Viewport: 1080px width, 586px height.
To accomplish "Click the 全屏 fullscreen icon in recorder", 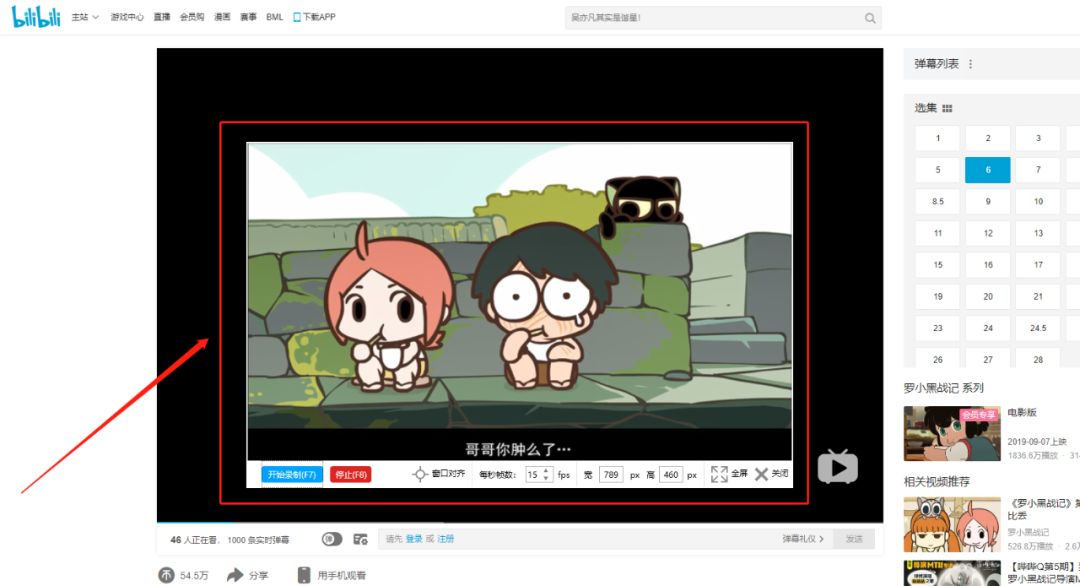I will click(719, 474).
